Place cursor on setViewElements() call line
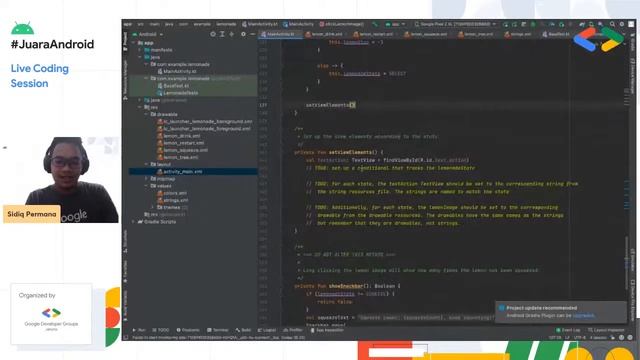 [x=331, y=105]
